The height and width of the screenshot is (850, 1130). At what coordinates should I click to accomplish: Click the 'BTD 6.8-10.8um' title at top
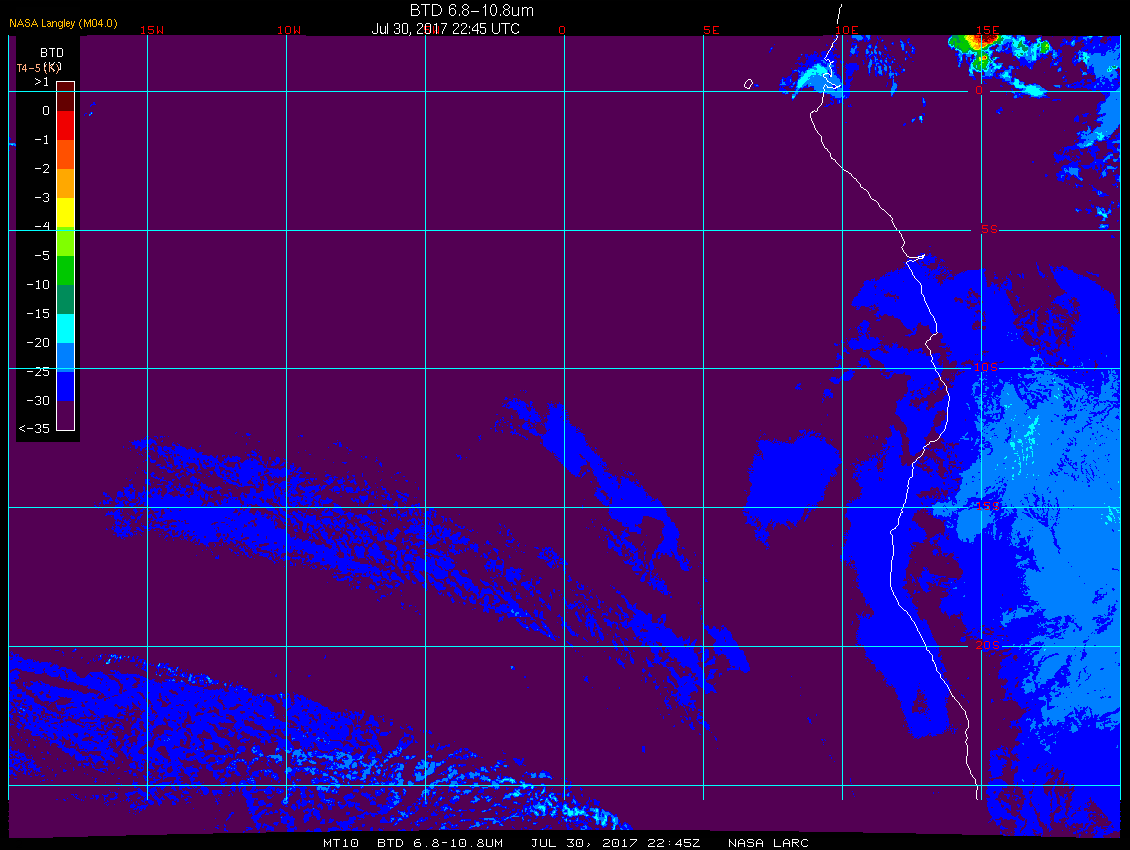[471, 10]
